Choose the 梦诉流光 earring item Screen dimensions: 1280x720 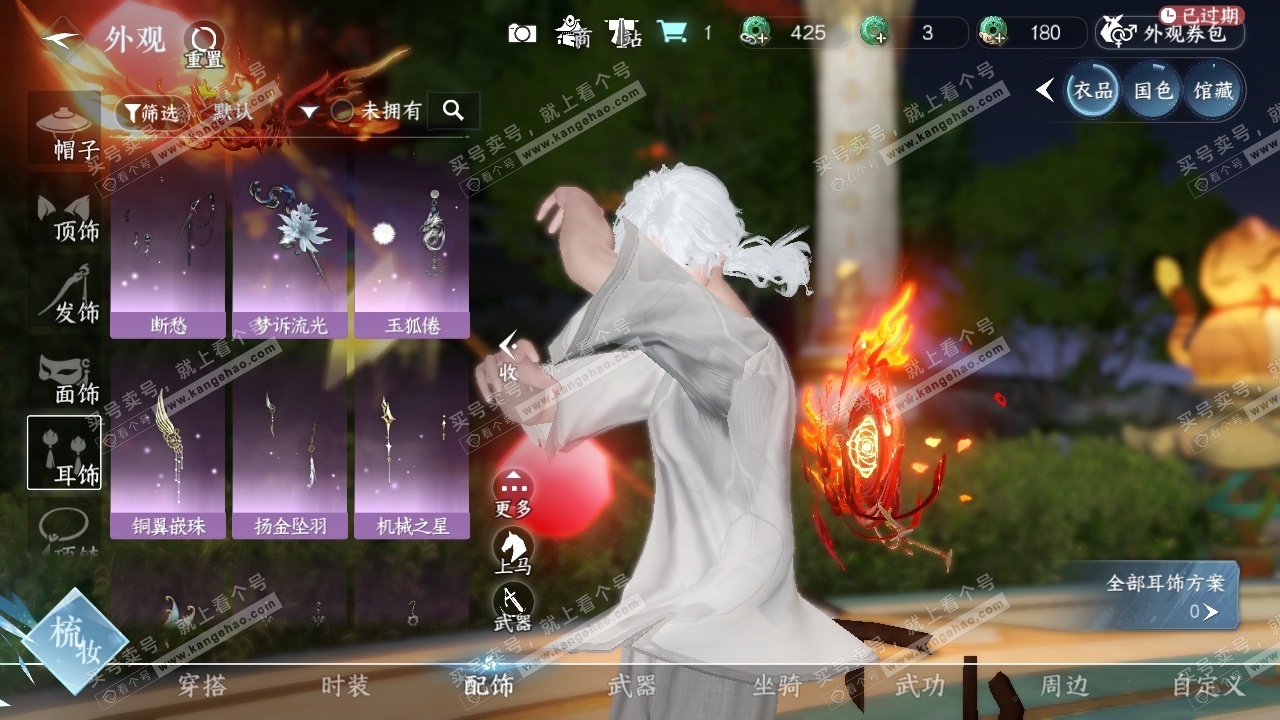click(x=290, y=246)
